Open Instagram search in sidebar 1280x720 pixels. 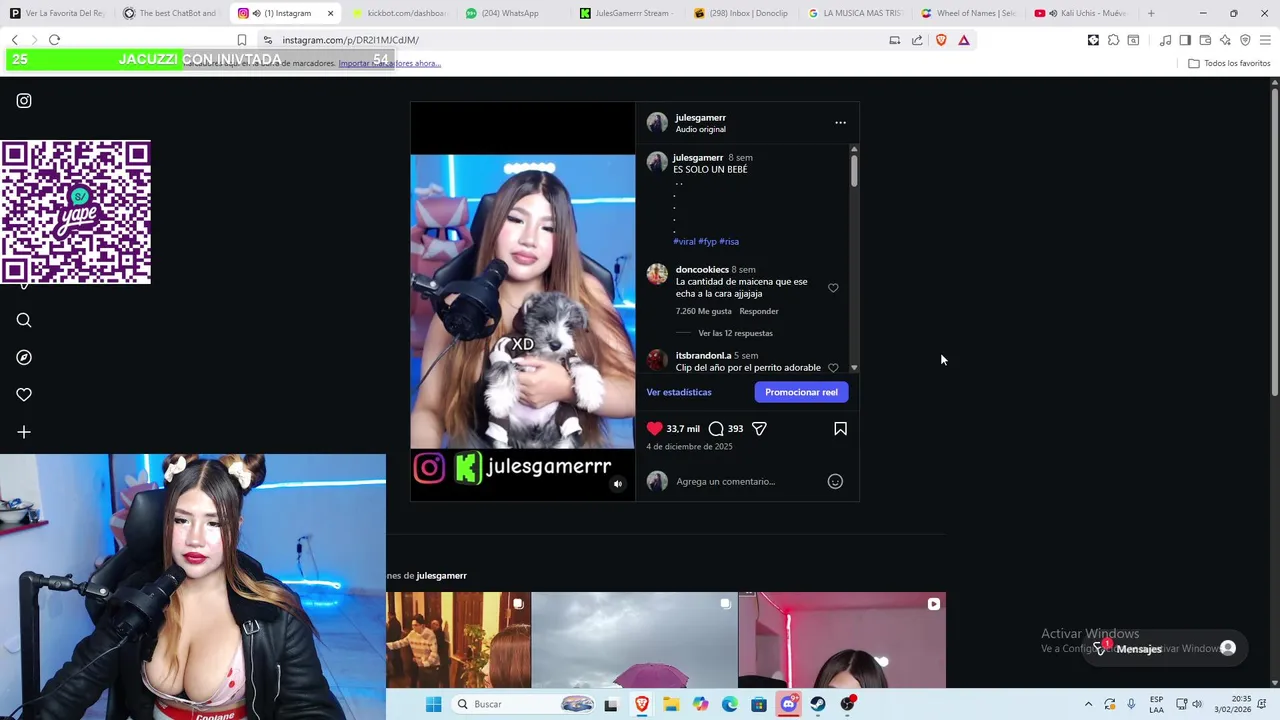(24, 320)
